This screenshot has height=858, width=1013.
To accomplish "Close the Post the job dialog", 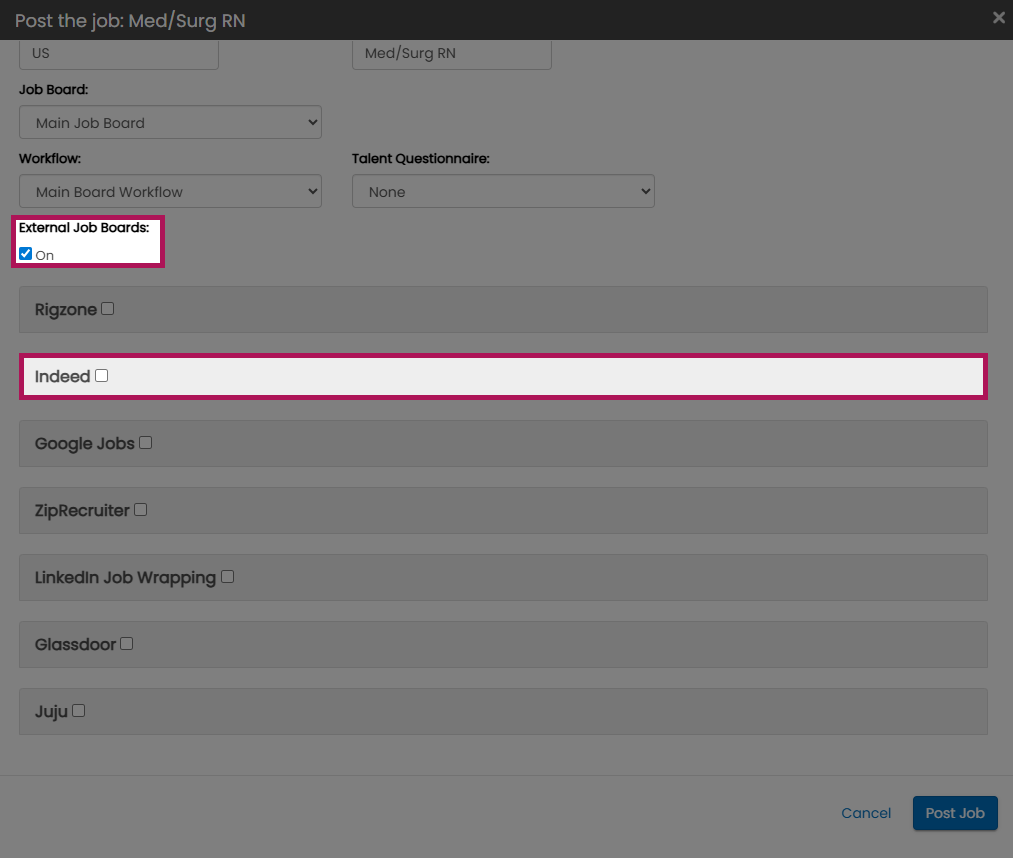I will pyautogui.click(x=999, y=18).
